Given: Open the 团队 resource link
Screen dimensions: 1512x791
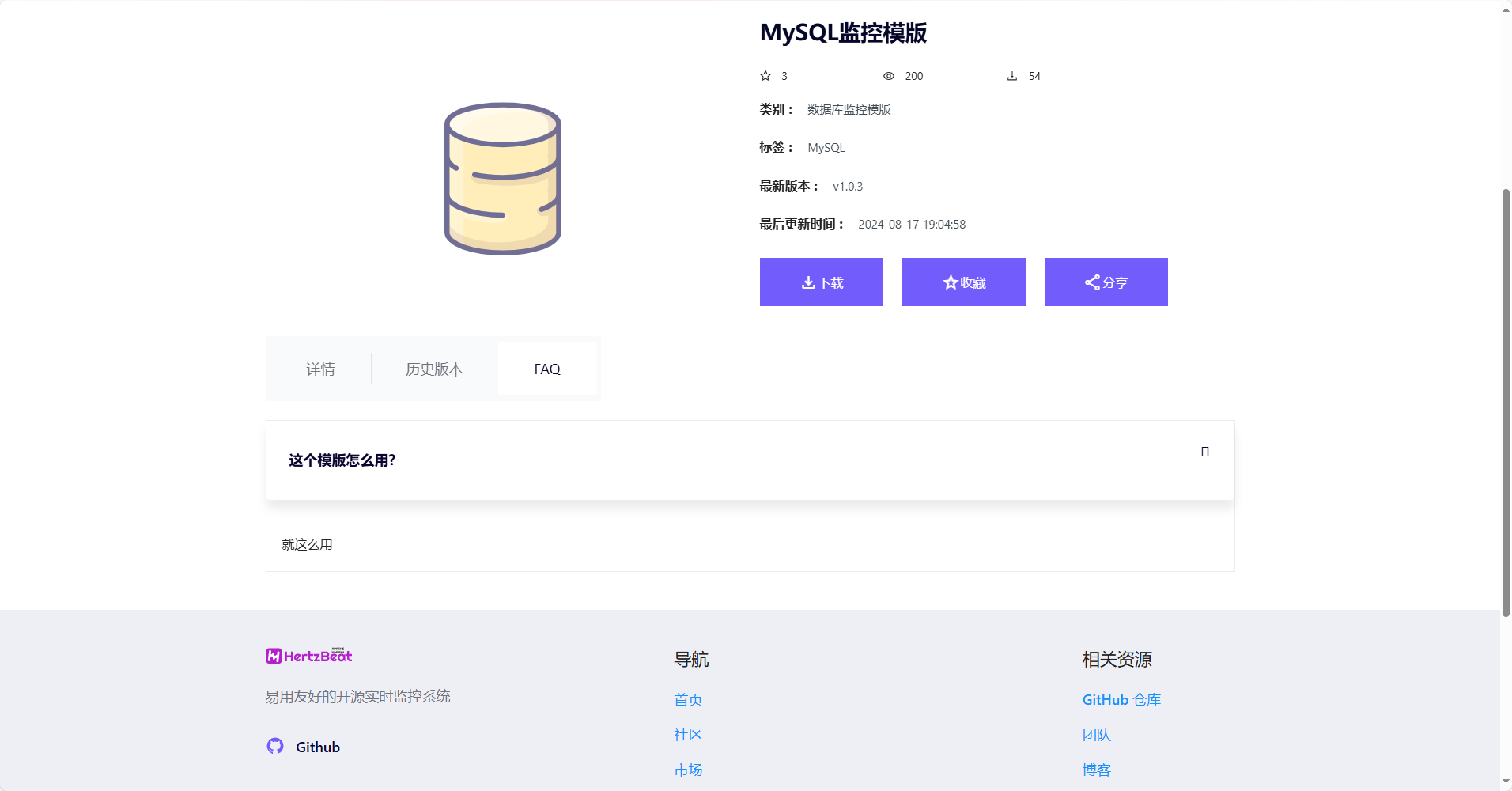Looking at the screenshot, I should coord(1096,735).
